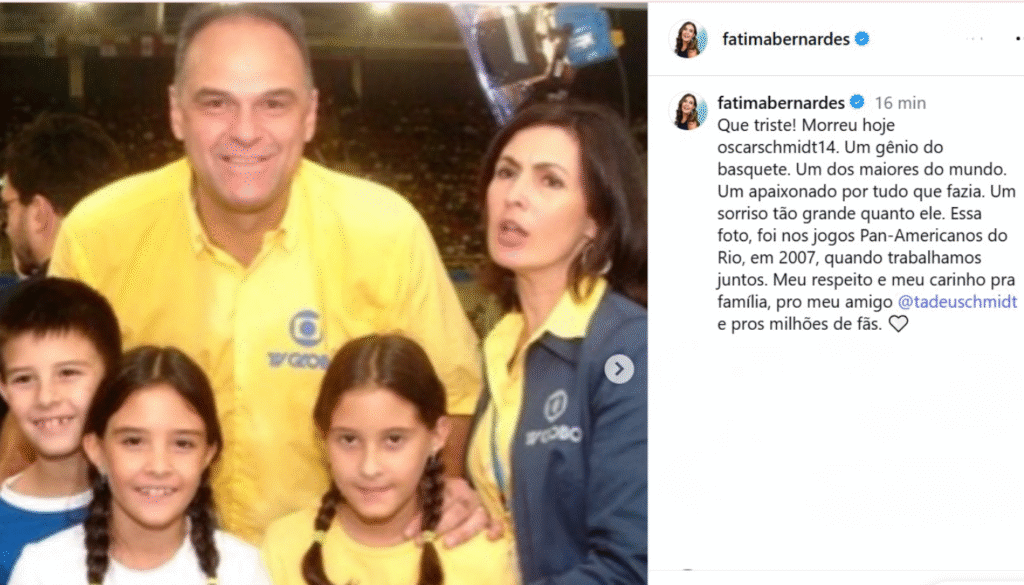Click fatimabernardes avatar beside the caption
Viewport: 1024px width, 585px height.
point(688,111)
